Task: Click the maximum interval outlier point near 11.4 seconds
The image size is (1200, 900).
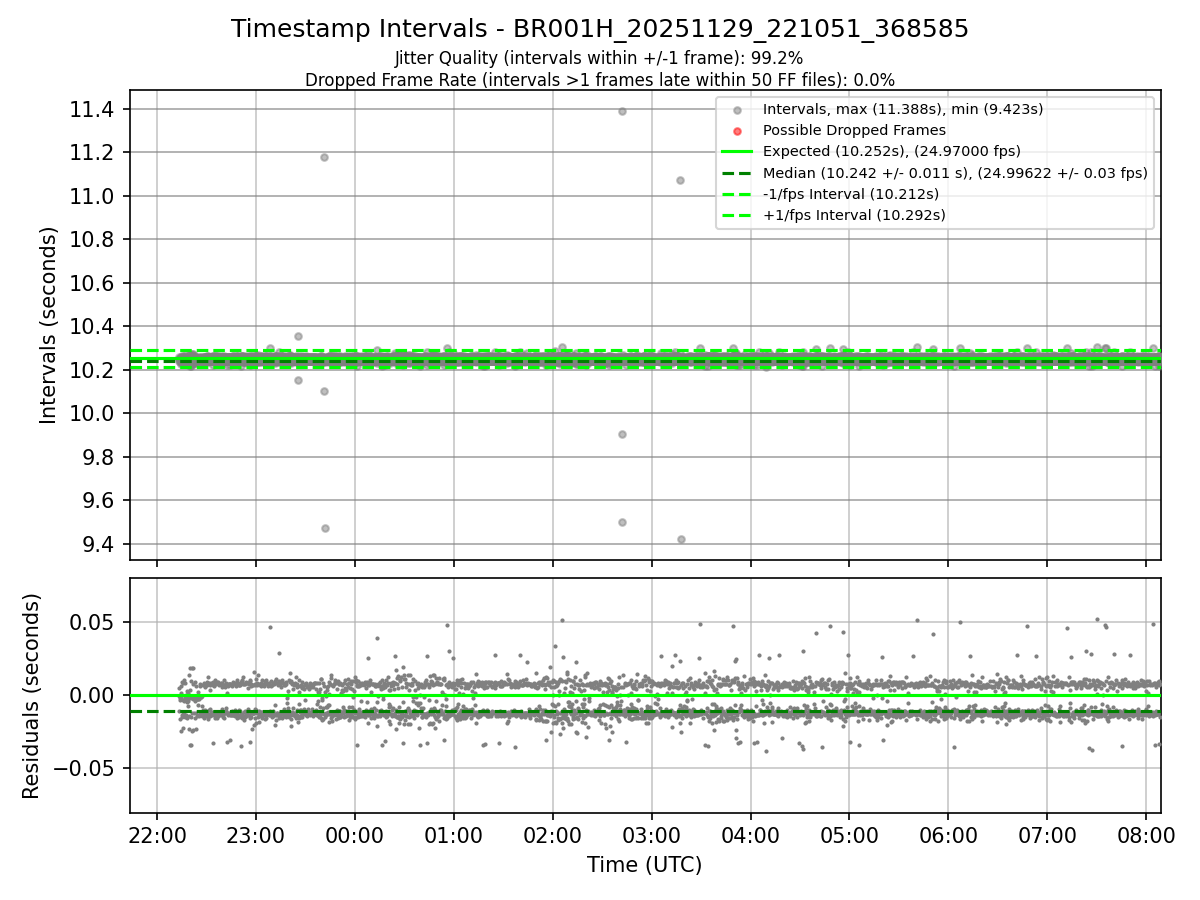Action: point(622,111)
